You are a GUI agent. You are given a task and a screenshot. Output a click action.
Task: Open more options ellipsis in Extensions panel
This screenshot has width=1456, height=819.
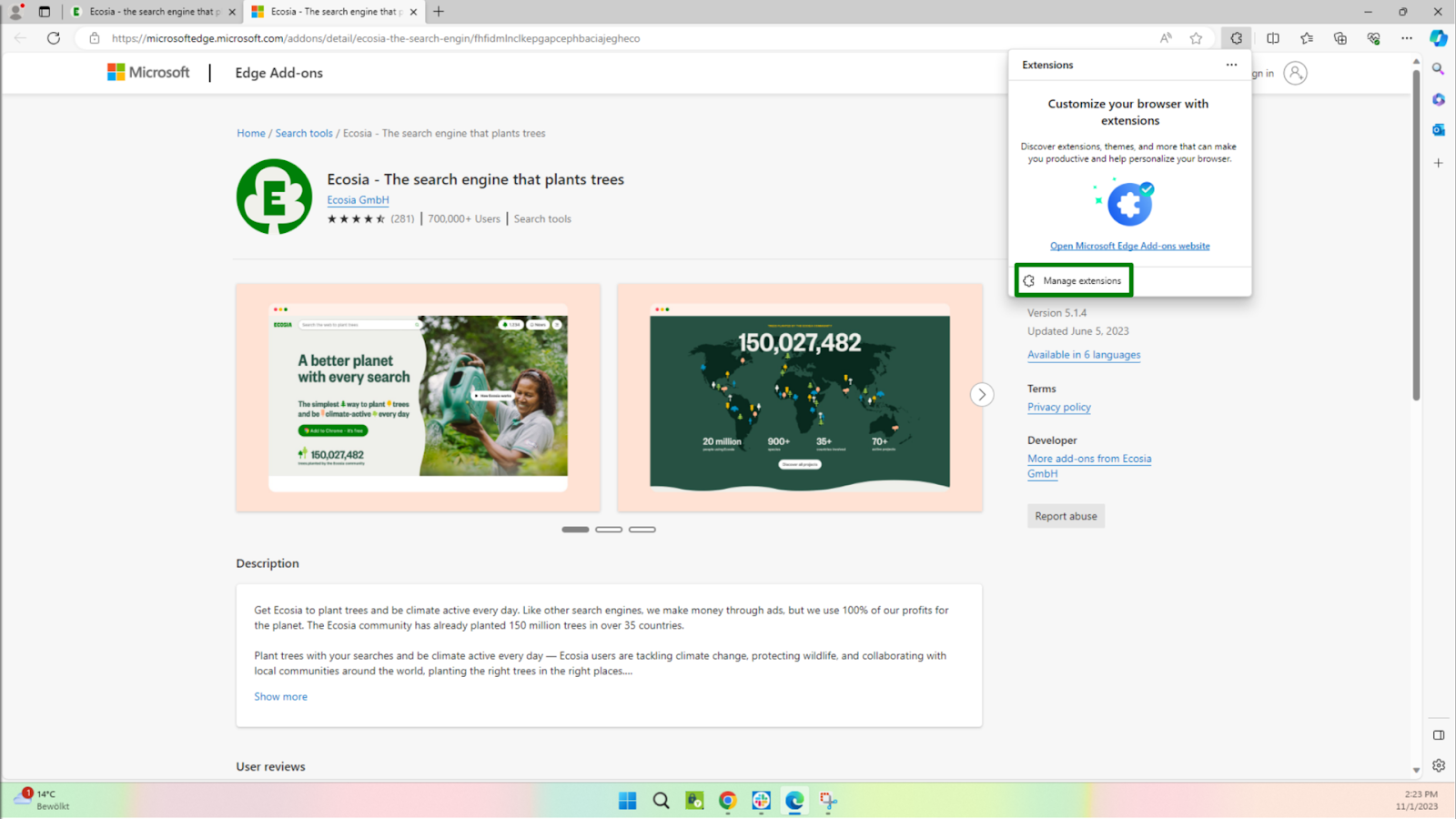tap(1231, 65)
